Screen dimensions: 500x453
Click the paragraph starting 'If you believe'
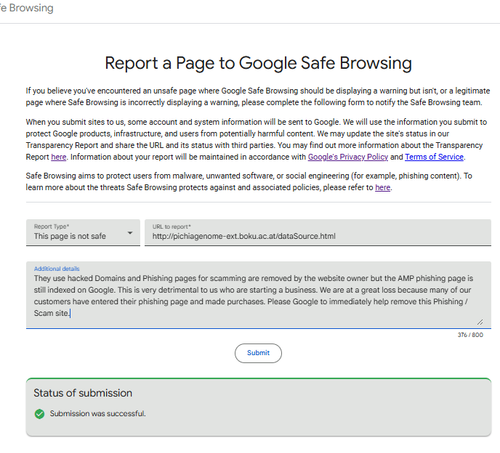coord(258,97)
